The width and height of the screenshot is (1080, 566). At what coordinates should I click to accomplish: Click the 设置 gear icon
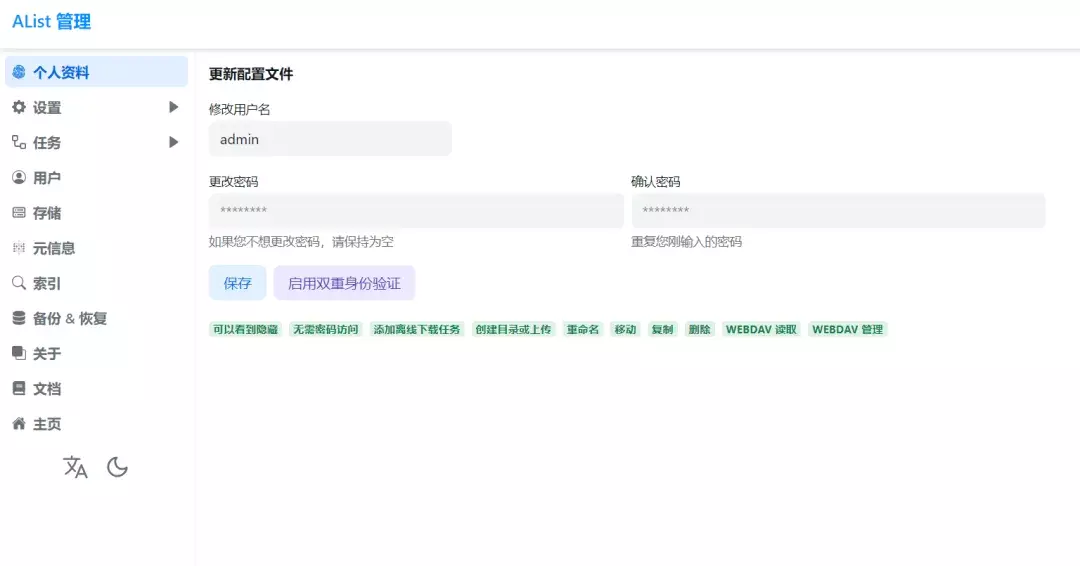(x=19, y=107)
